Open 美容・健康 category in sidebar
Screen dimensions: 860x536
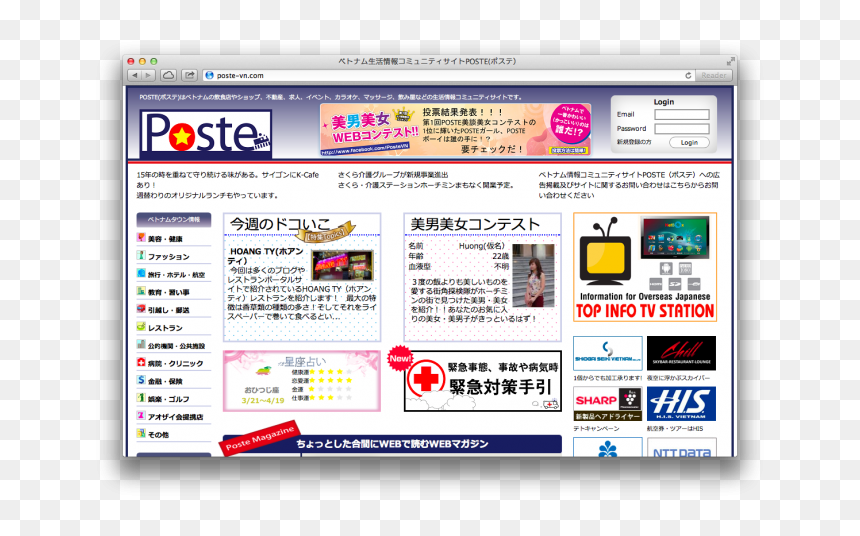coord(165,239)
